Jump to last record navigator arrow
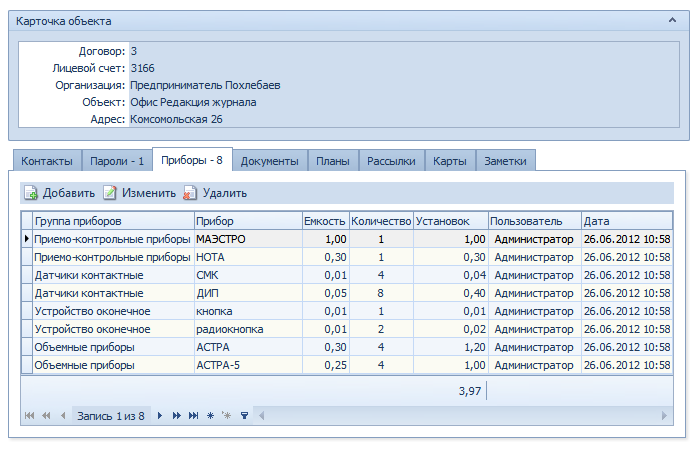 coord(193,416)
